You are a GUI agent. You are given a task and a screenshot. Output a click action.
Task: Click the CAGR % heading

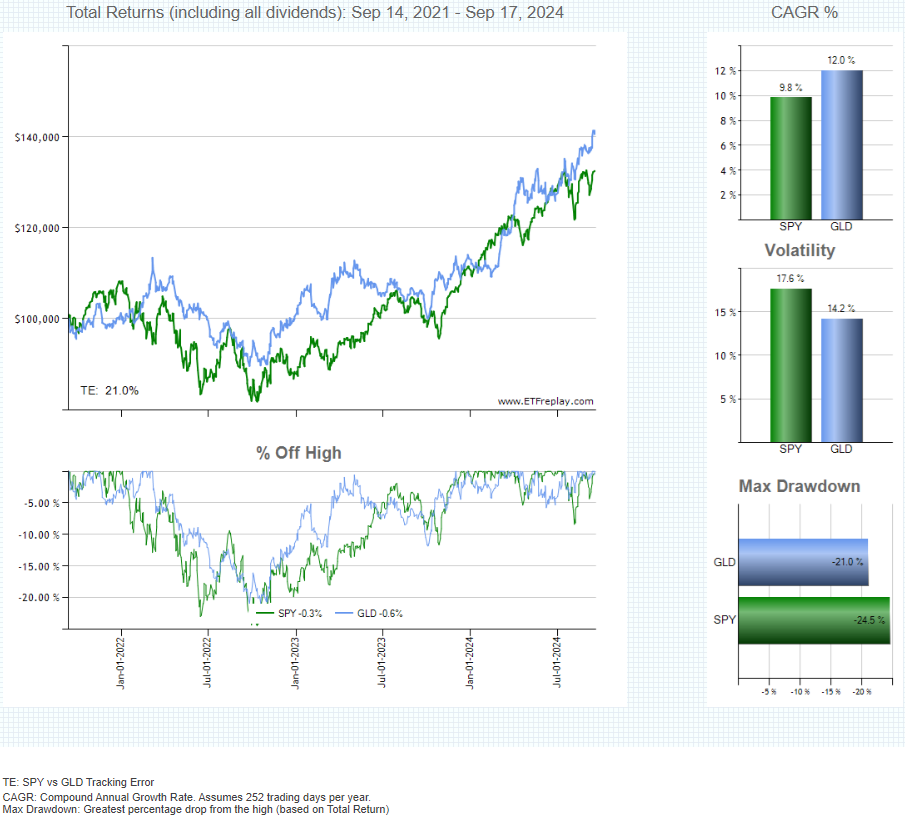[804, 13]
